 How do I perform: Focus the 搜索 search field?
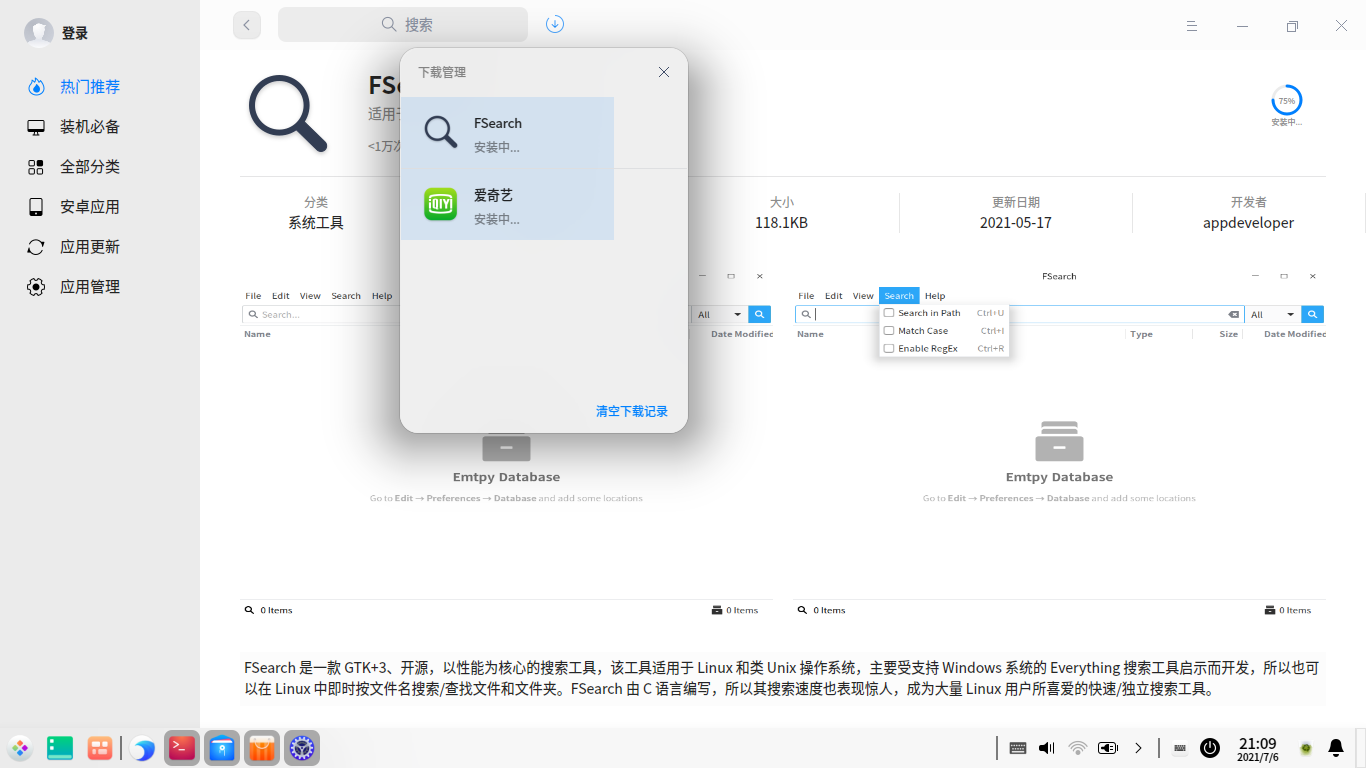(403, 25)
